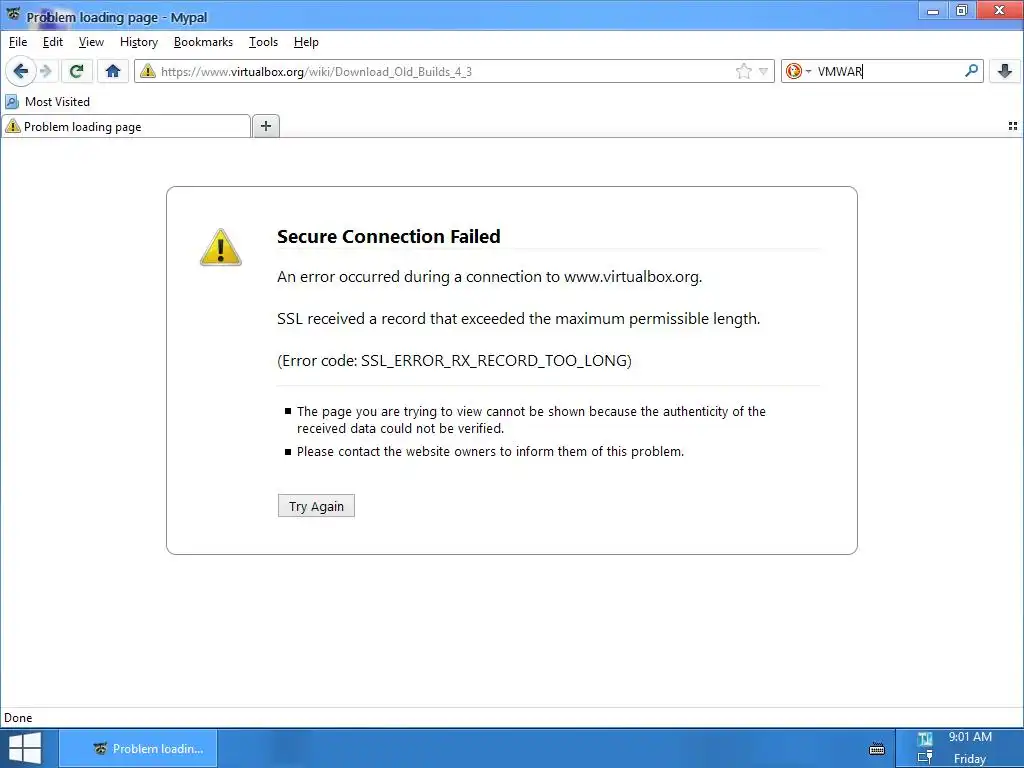Screen dimensions: 1024x768
Task: Open the Help menu
Action: pos(306,42)
